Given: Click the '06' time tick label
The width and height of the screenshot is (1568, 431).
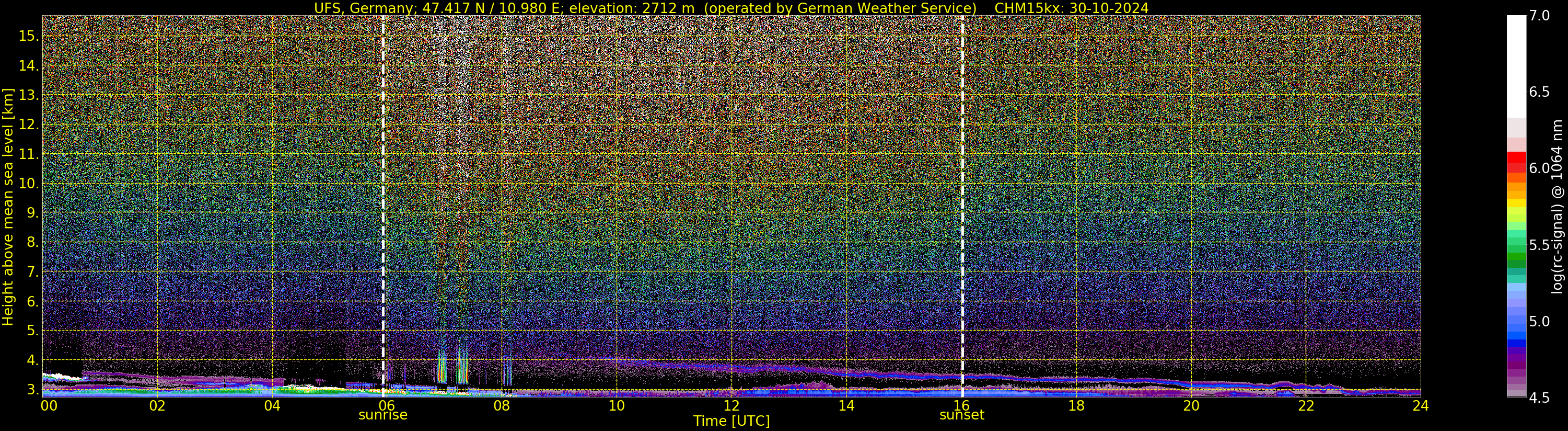Looking at the screenshot, I should tap(387, 405).
